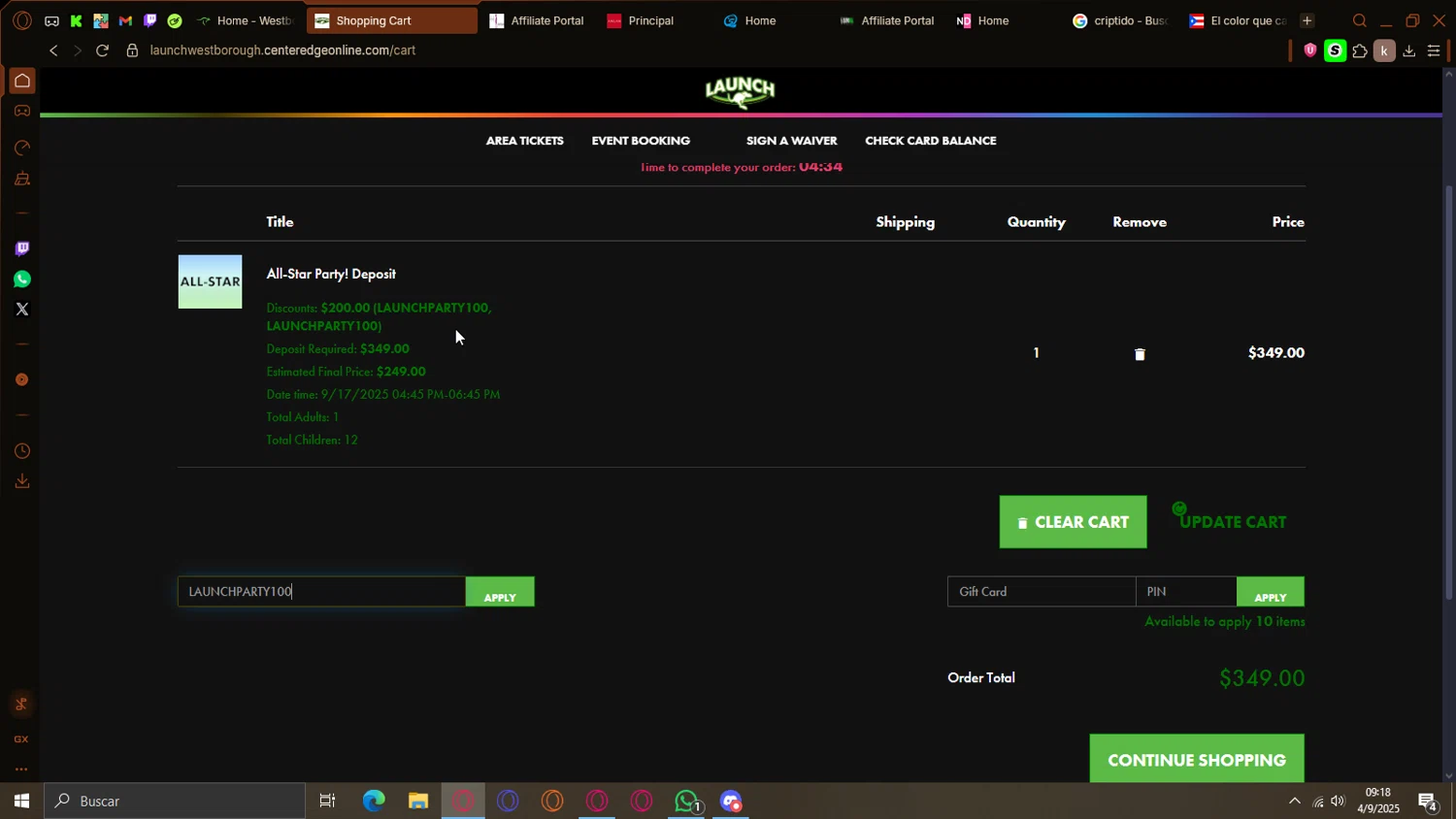The height and width of the screenshot is (819, 1456).
Task: Click the Windows taskbar Buscar search box
Action: click(175, 802)
